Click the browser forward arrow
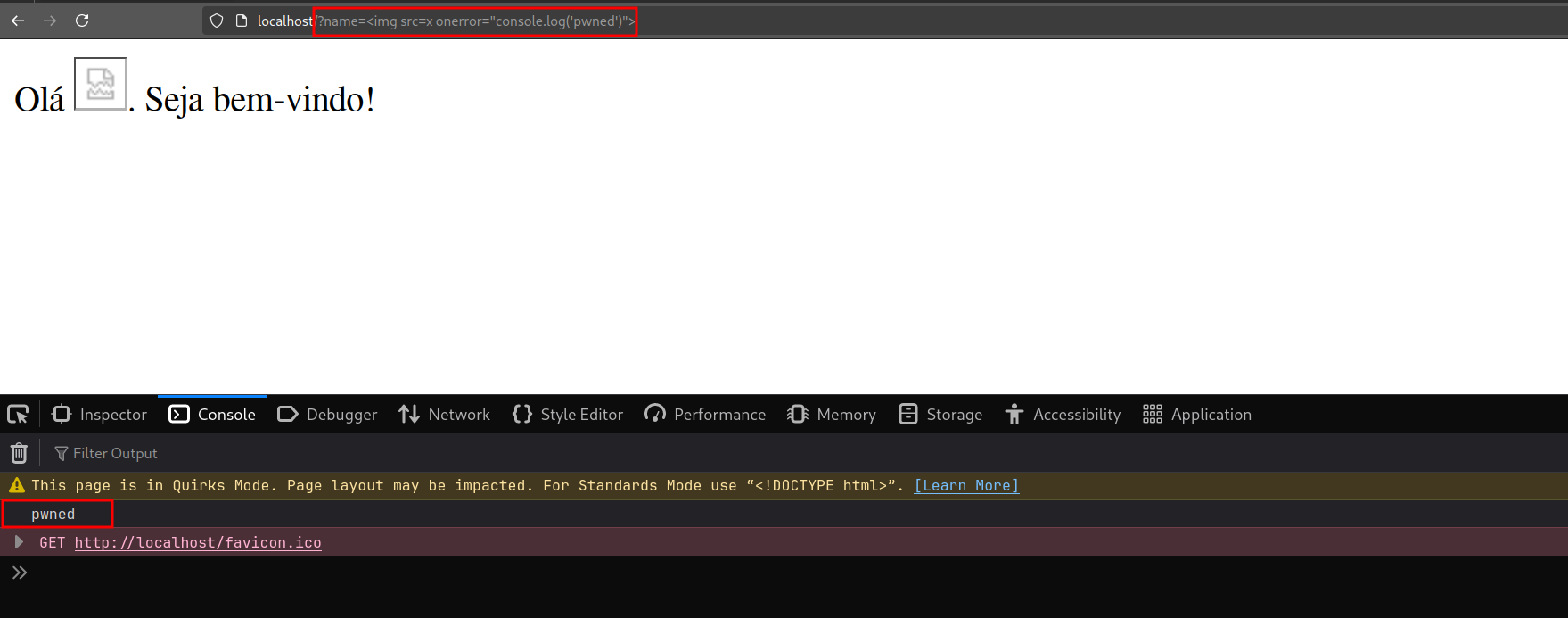Screen dimensions: 1568x618 tap(50, 21)
